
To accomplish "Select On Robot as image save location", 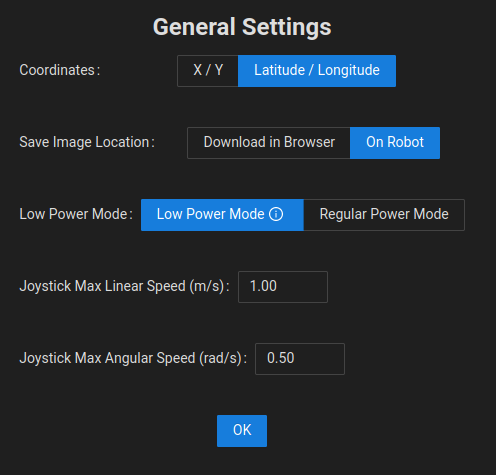I will [395, 143].
